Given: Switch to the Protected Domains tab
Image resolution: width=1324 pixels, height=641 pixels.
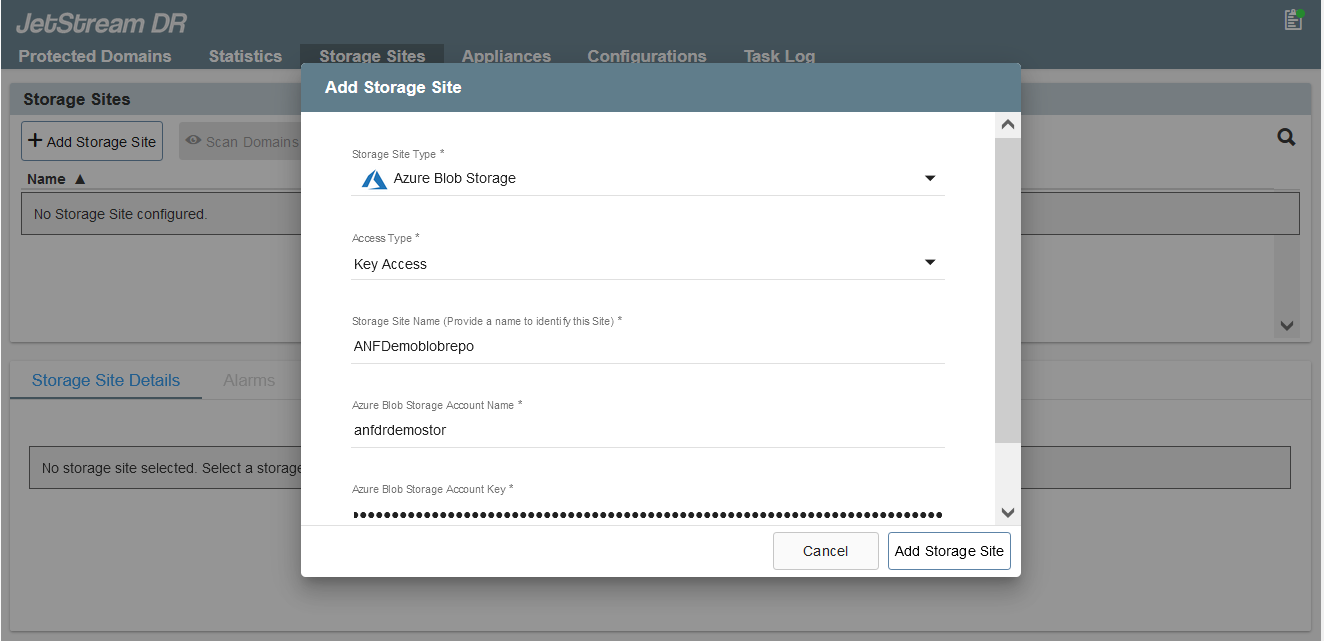Looking at the screenshot, I should pyautogui.click(x=95, y=56).
